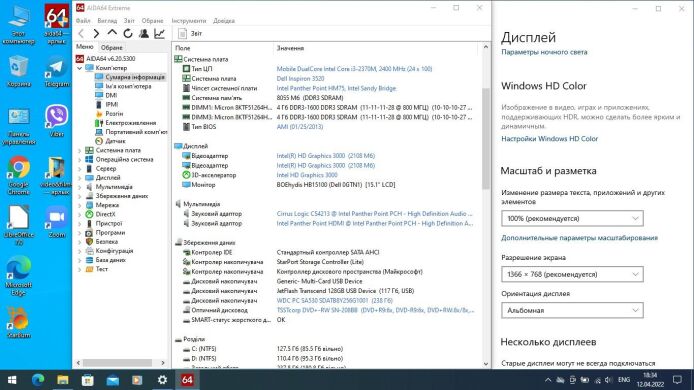Open Настройки Windows HD Color link
Viewport: 694px width, 390px height.
pyautogui.click(x=549, y=139)
